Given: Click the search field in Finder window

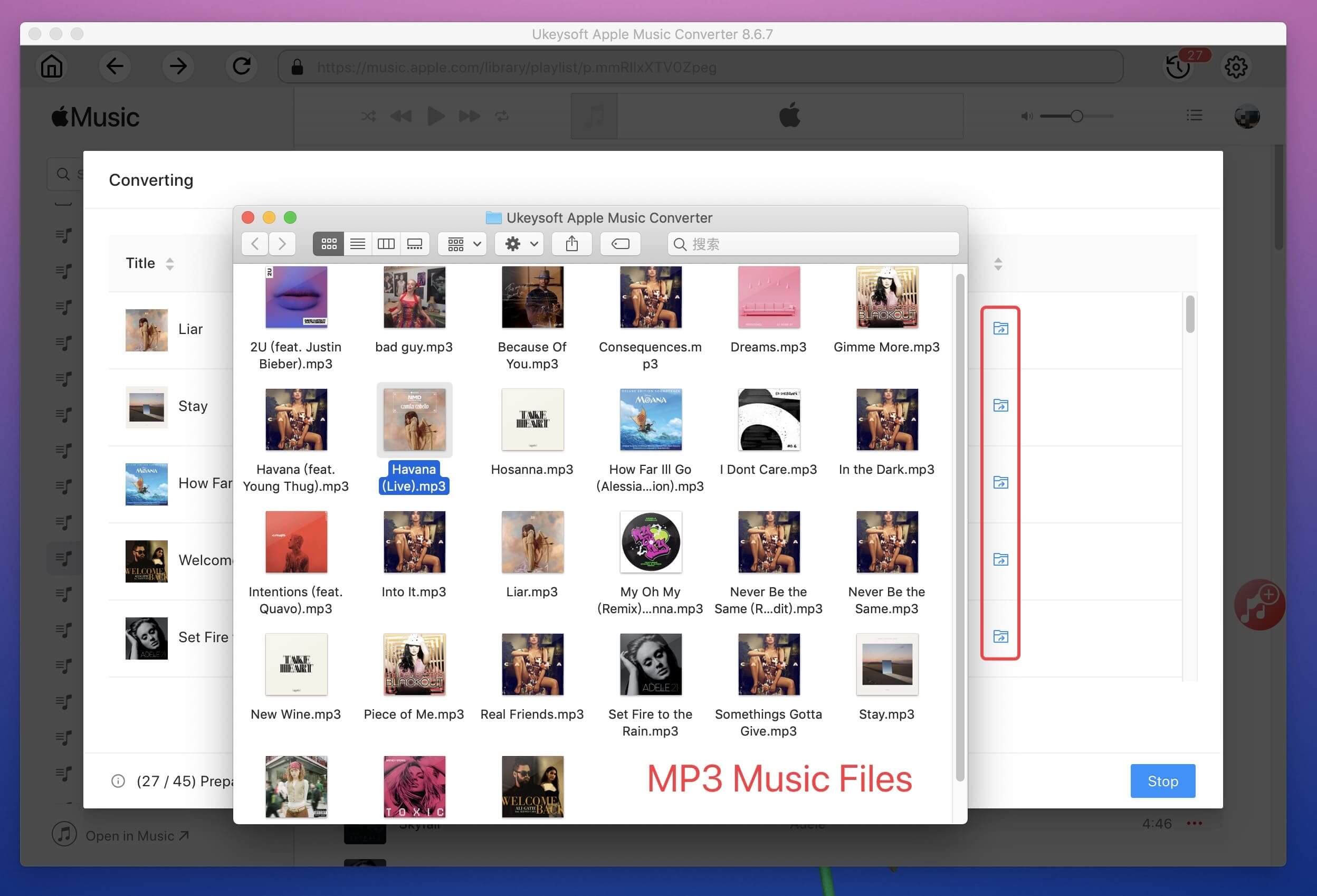Looking at the screenshot, I should pyautogui.click(x=812, y=243).
